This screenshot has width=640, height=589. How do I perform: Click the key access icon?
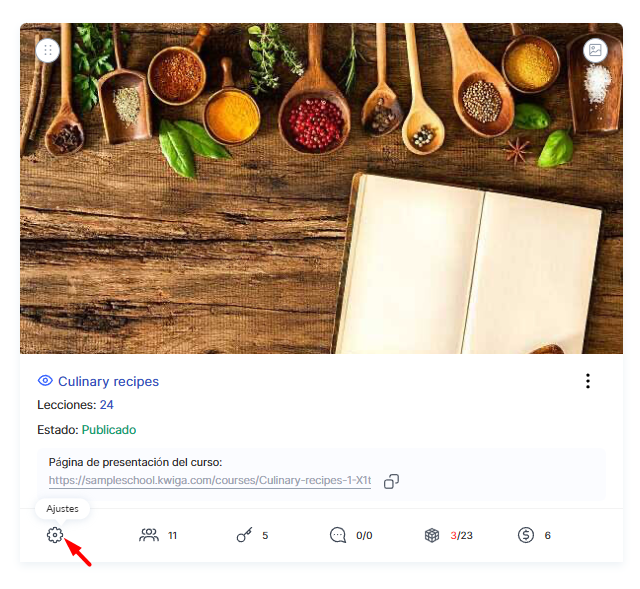(x=244, y=535)
